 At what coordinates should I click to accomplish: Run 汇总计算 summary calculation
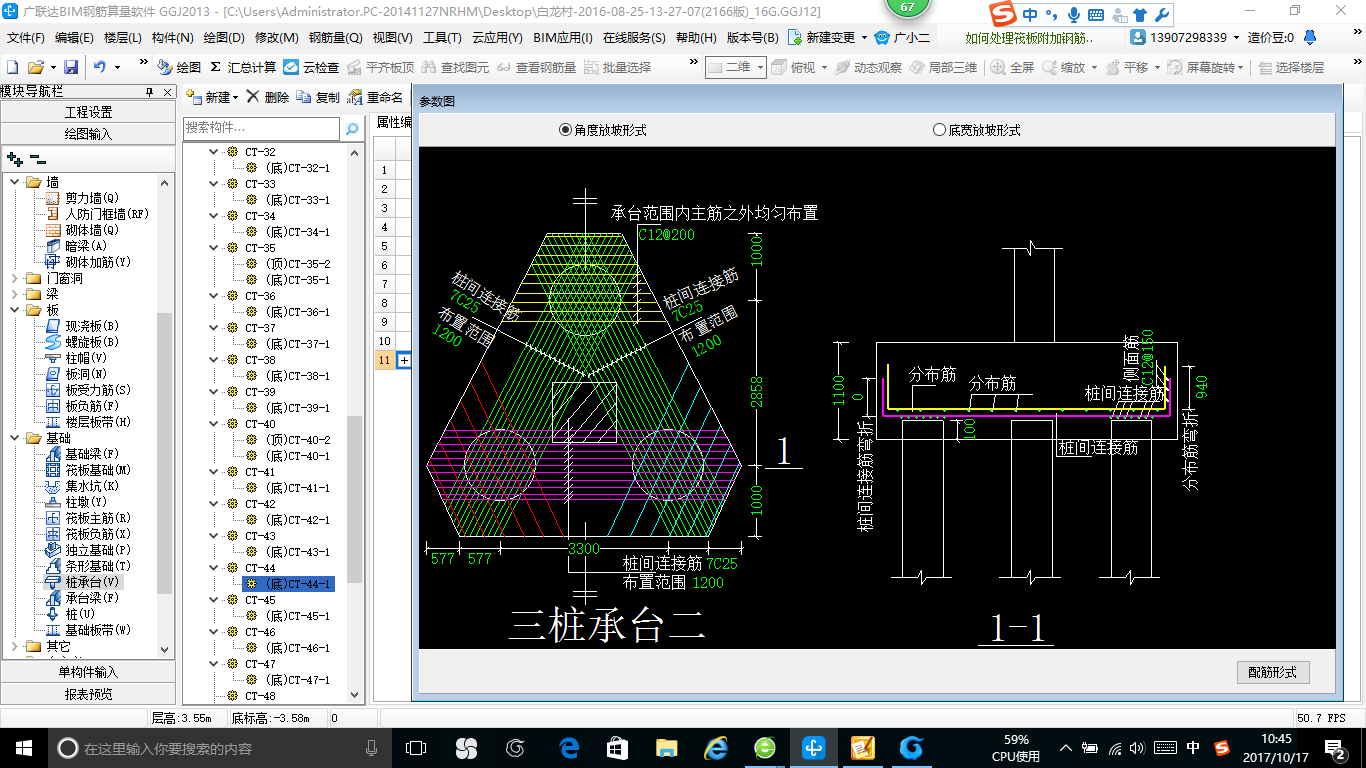click(x=242, y=67)
